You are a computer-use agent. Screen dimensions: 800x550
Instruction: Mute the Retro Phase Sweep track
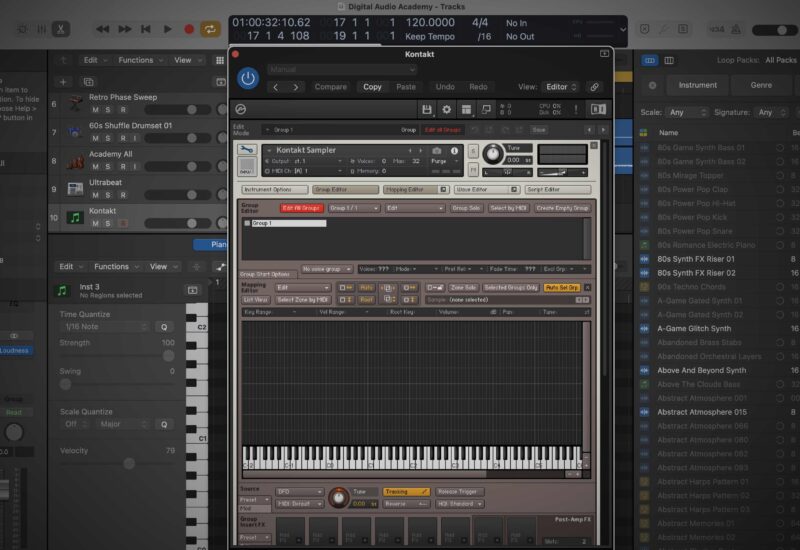[95, 110]
